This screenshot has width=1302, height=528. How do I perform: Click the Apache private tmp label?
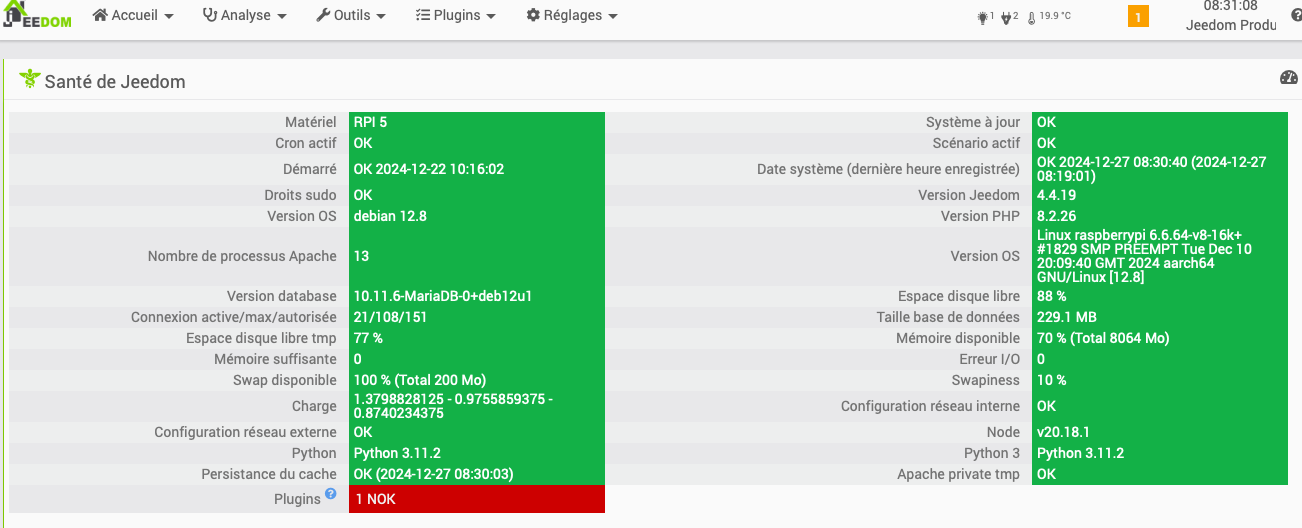tap(958, 474)
